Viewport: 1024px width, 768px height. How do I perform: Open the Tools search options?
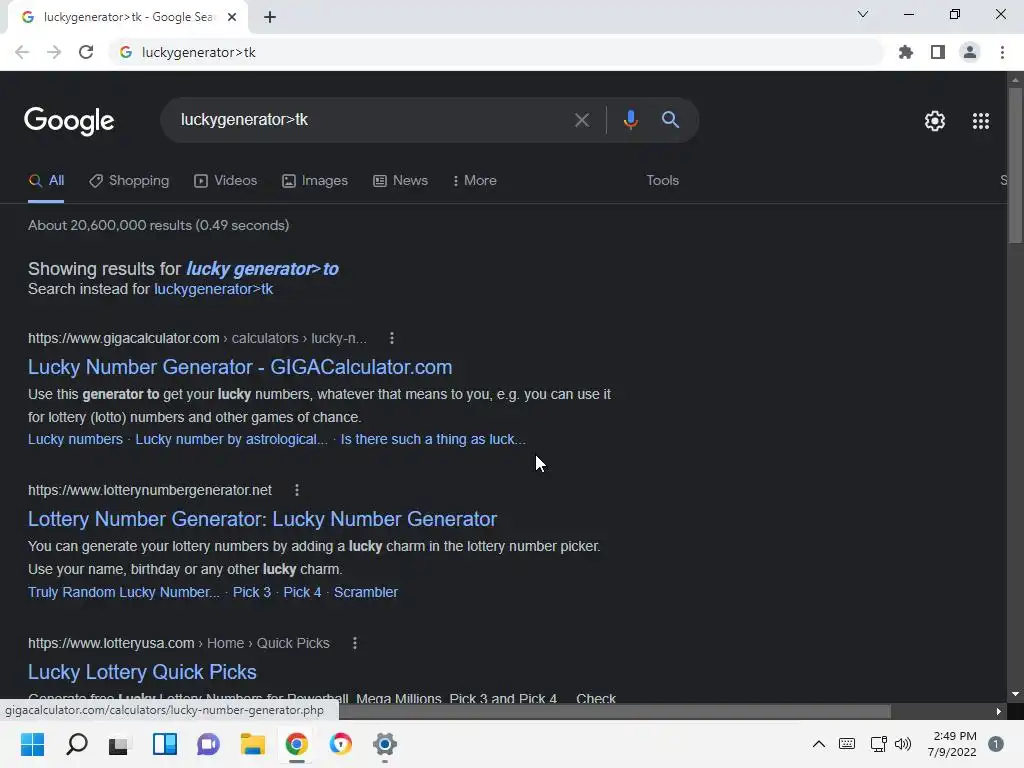point(663,181)
